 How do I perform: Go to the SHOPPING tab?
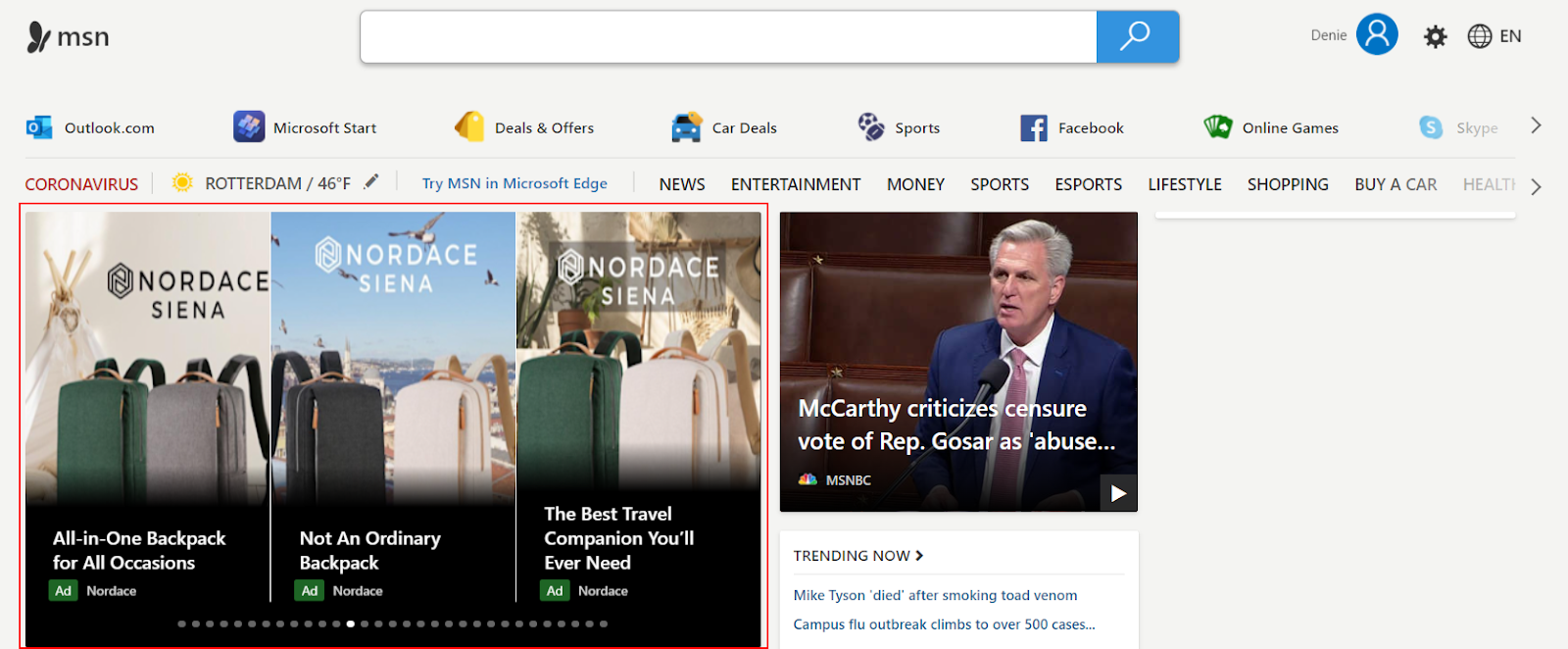pos(1288,184)
